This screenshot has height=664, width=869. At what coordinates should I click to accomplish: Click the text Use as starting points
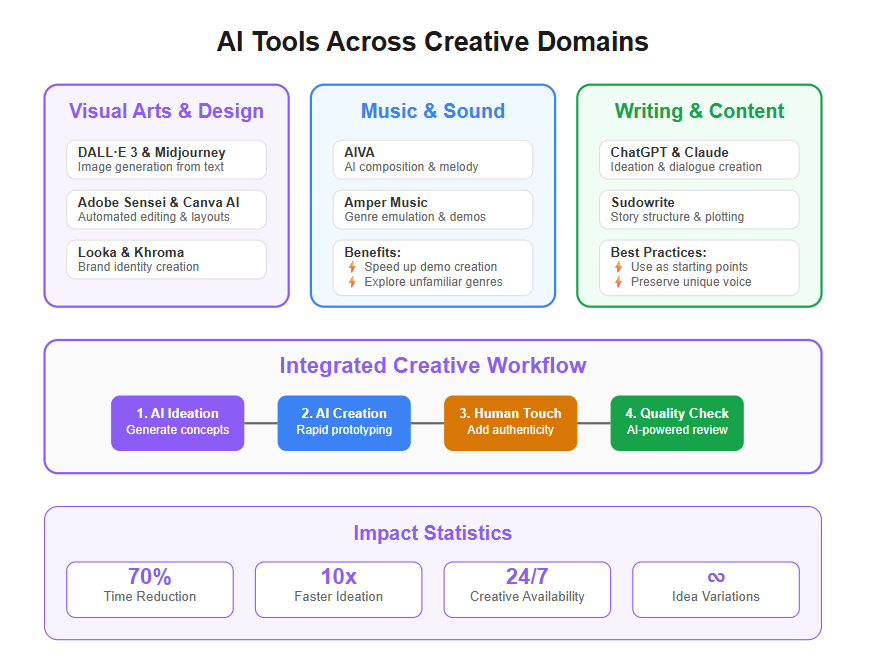689,267
